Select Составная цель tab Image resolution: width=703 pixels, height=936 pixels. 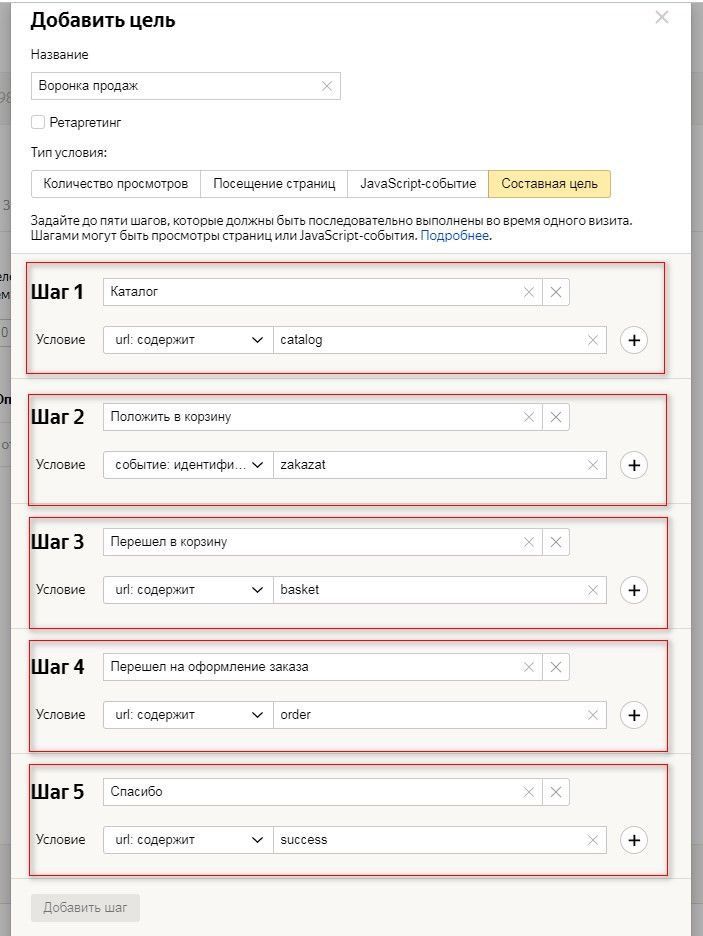click(x=549, y=184)
